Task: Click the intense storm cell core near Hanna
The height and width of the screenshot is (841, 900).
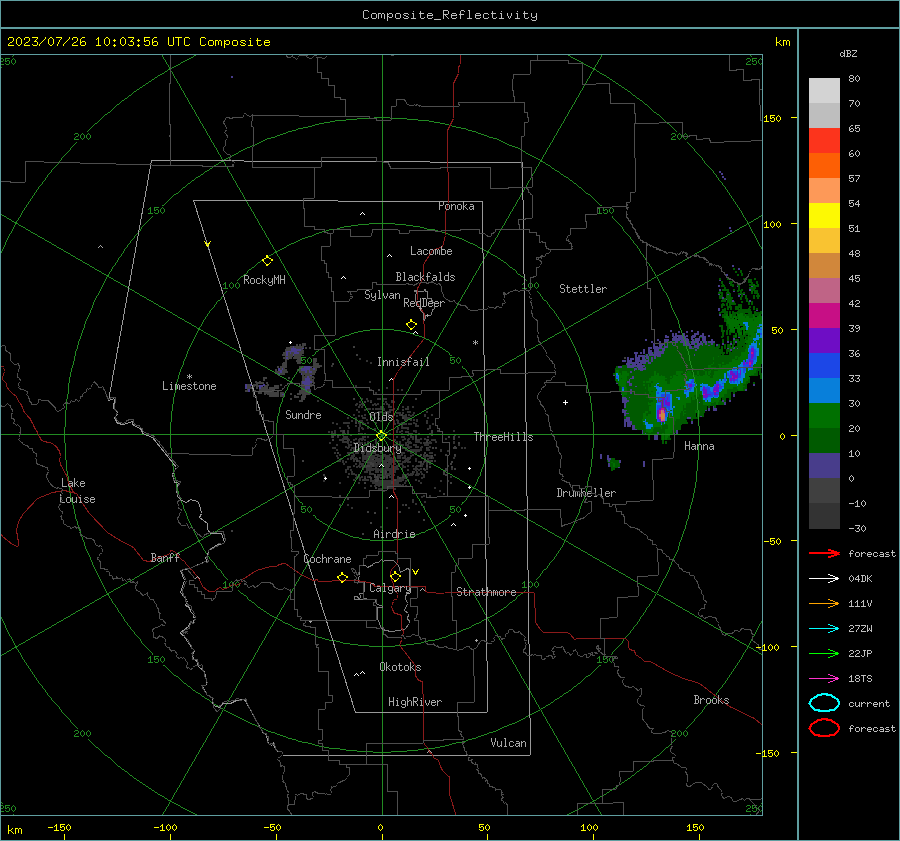Action: [x=662, y=413]
